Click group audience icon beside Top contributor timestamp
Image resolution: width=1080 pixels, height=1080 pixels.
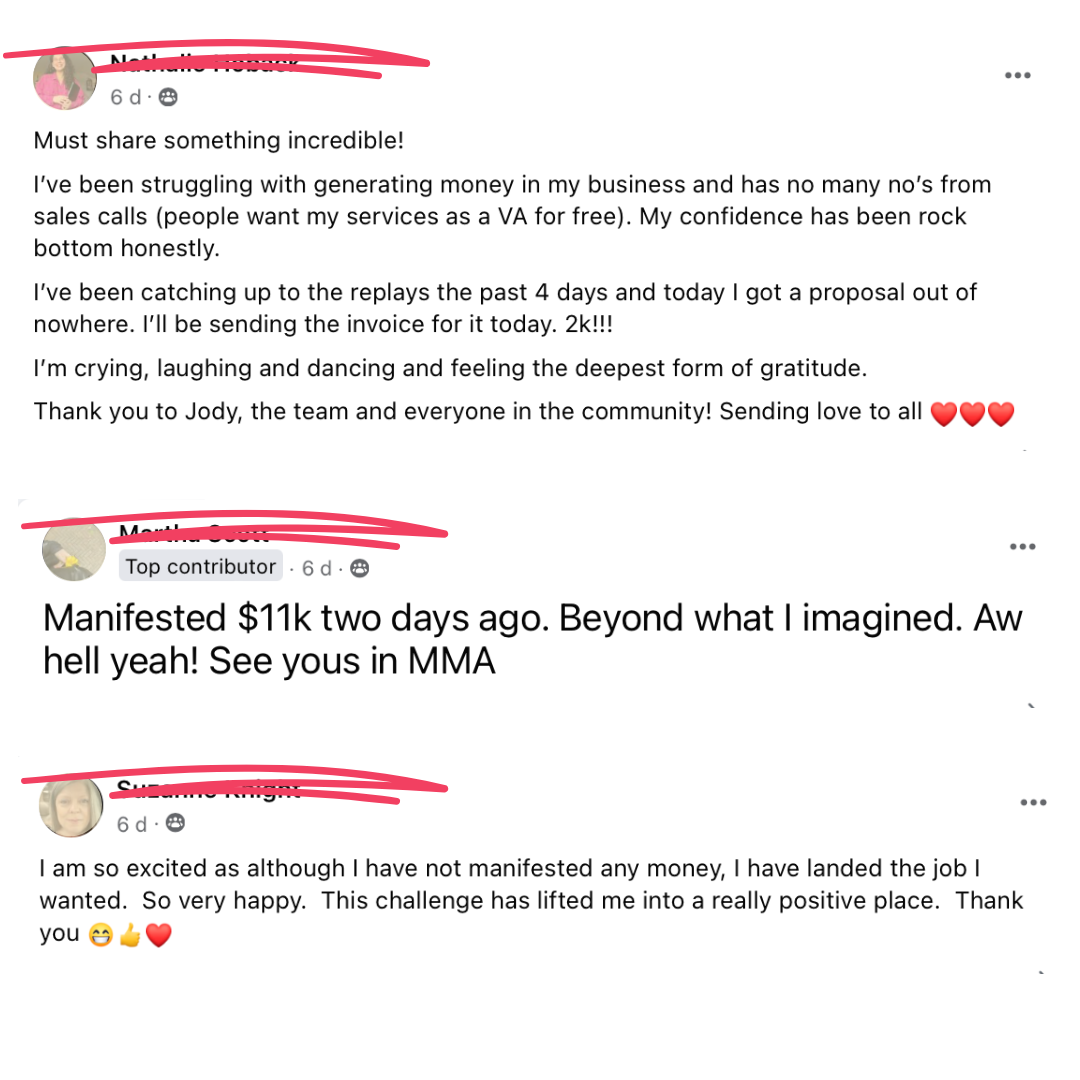[x=360, y=568]
